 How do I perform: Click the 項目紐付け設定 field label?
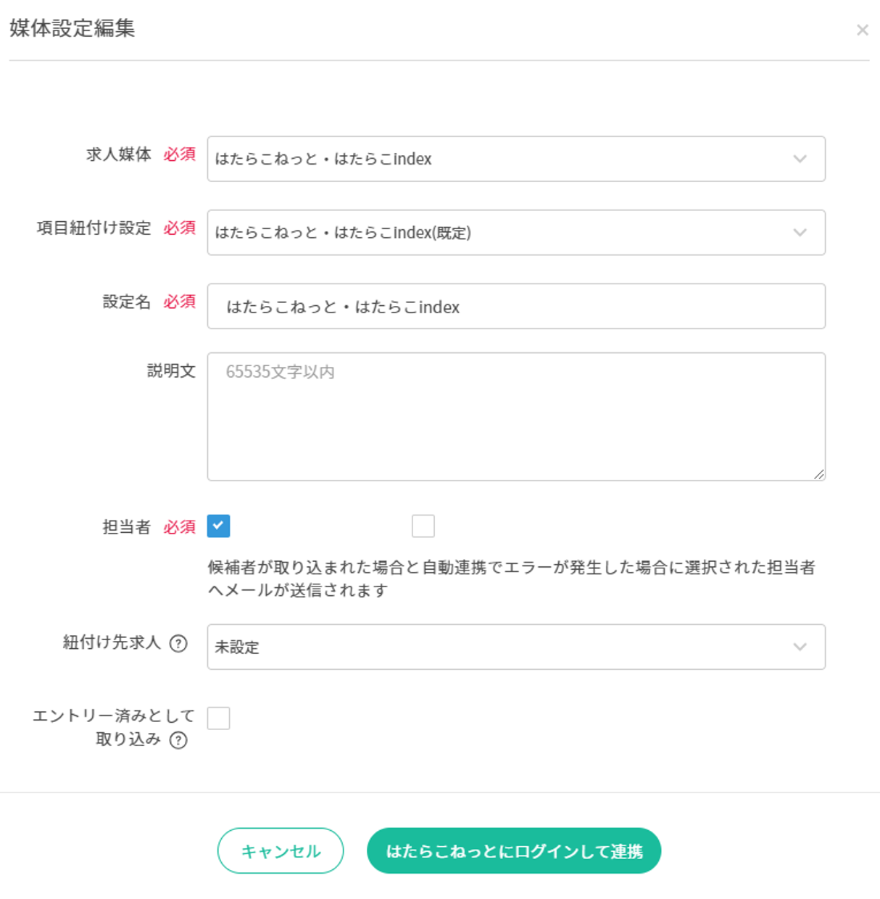pyautogui.click(x=94, y=228)
